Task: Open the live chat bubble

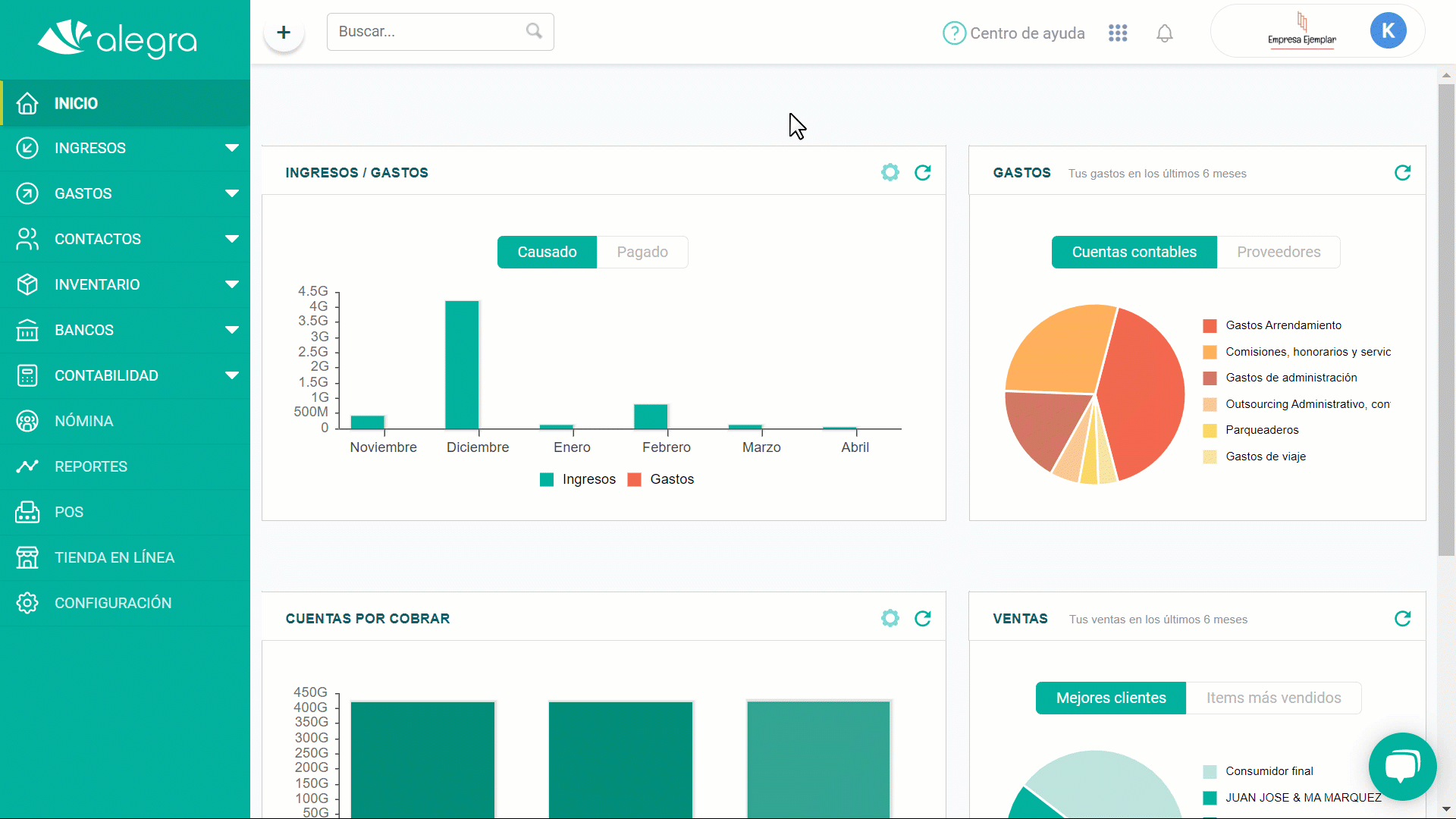Action: (x=1402, y=766)
